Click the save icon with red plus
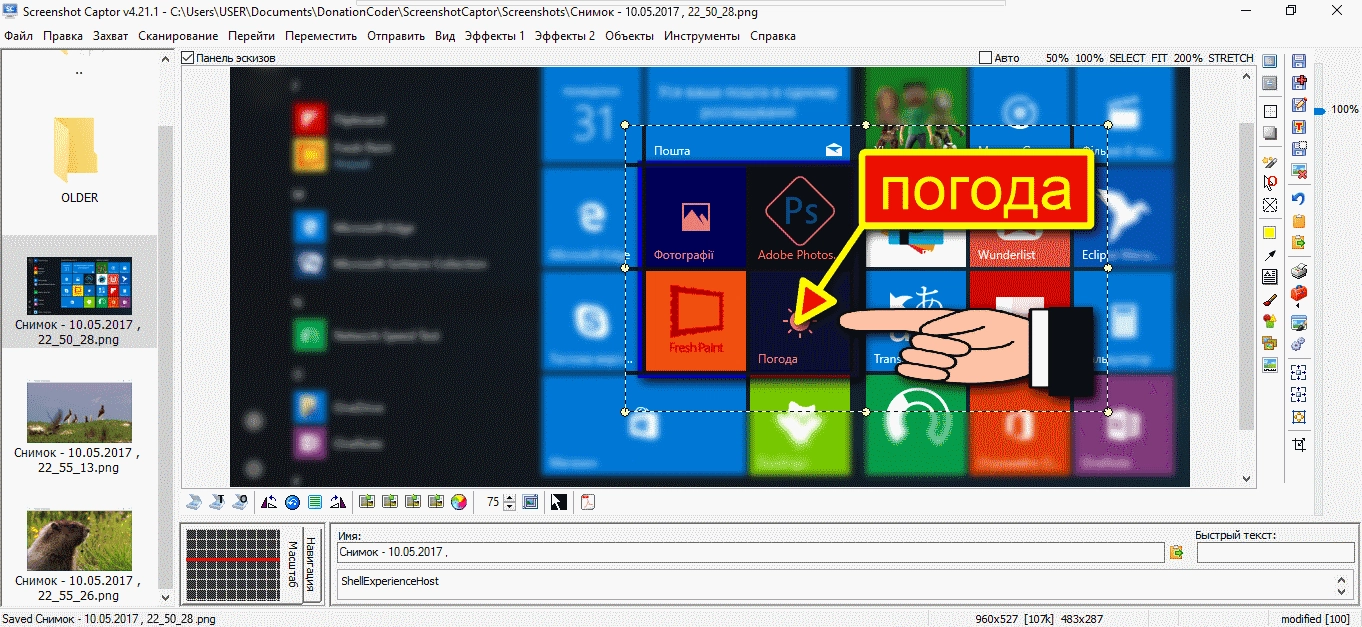Viewport: 1362px width, 627px height. tap(1299, 83)
